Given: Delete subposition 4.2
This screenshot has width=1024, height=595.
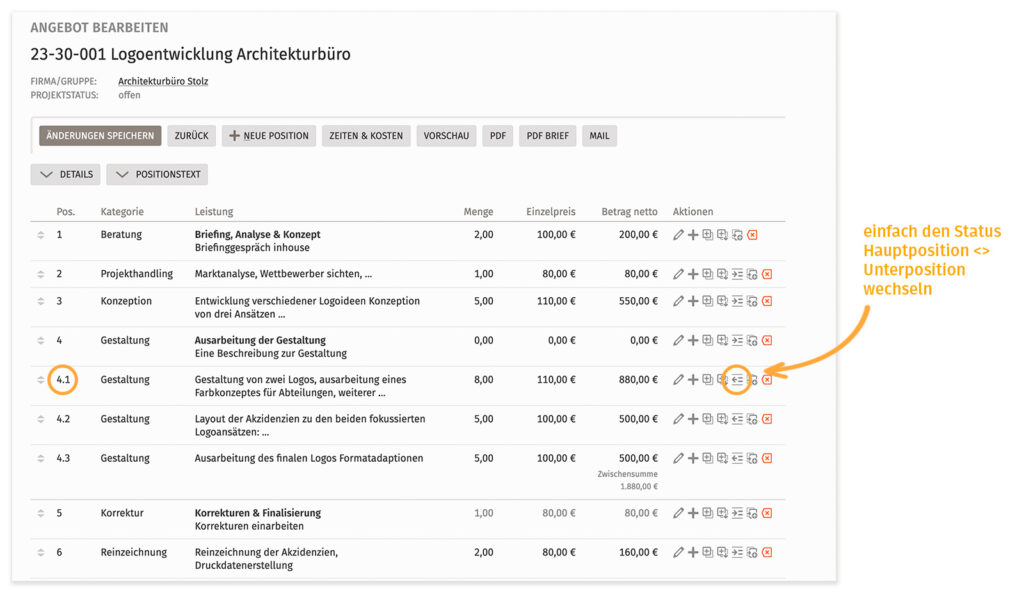Looking at the screenshot, I should pos(767,419).
